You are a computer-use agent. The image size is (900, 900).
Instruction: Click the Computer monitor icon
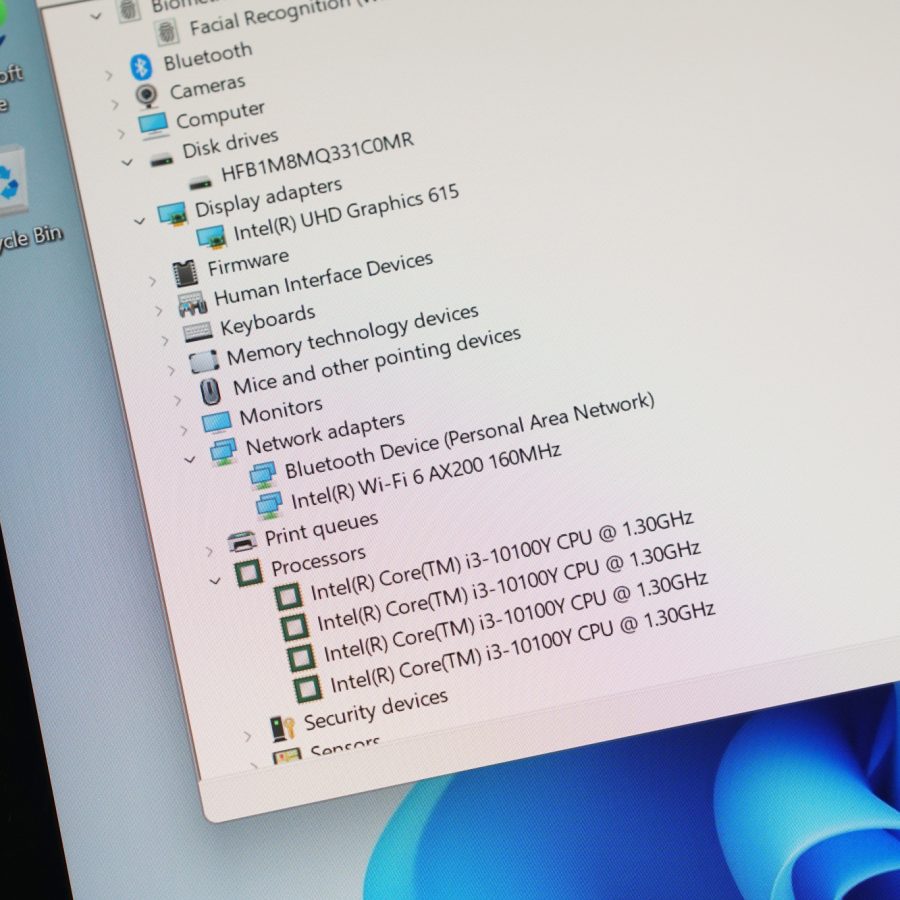[x=153, y=125]
